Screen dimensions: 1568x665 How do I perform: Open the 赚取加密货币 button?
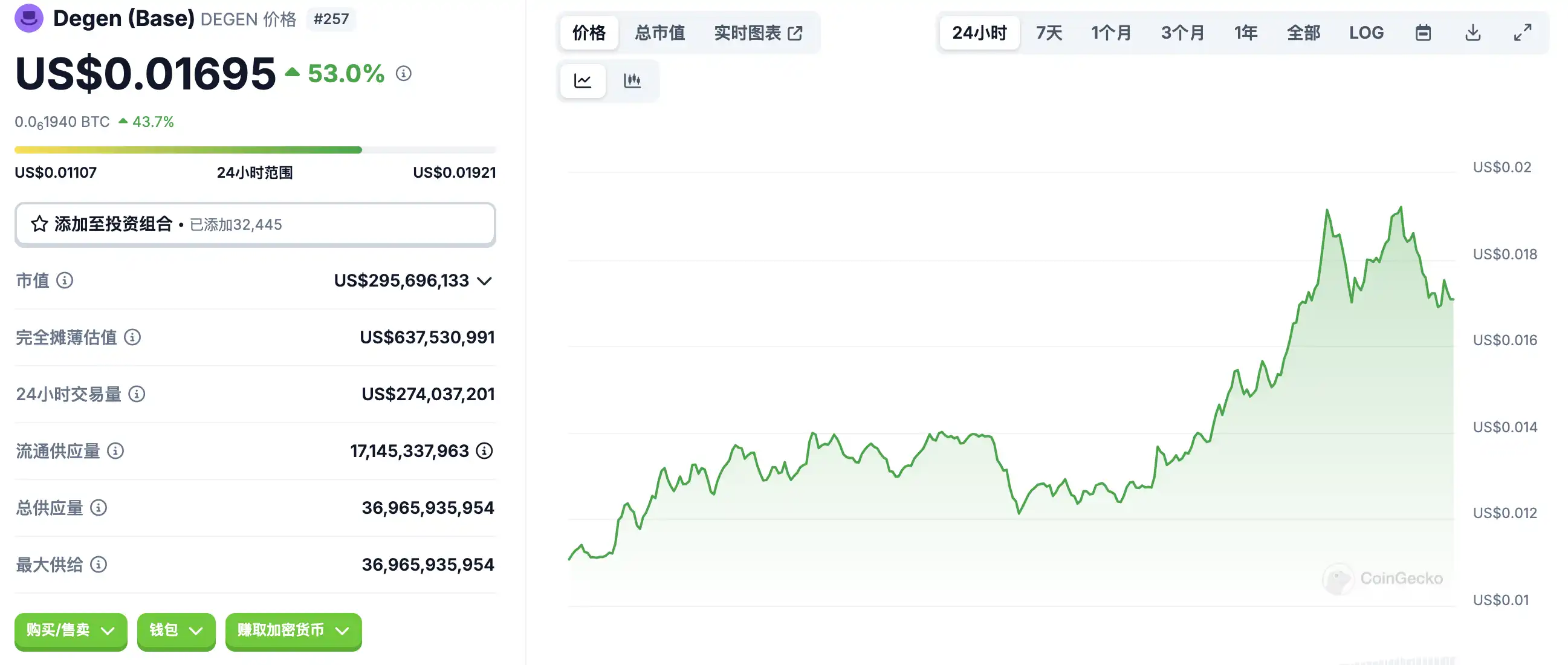coord(293,631)
